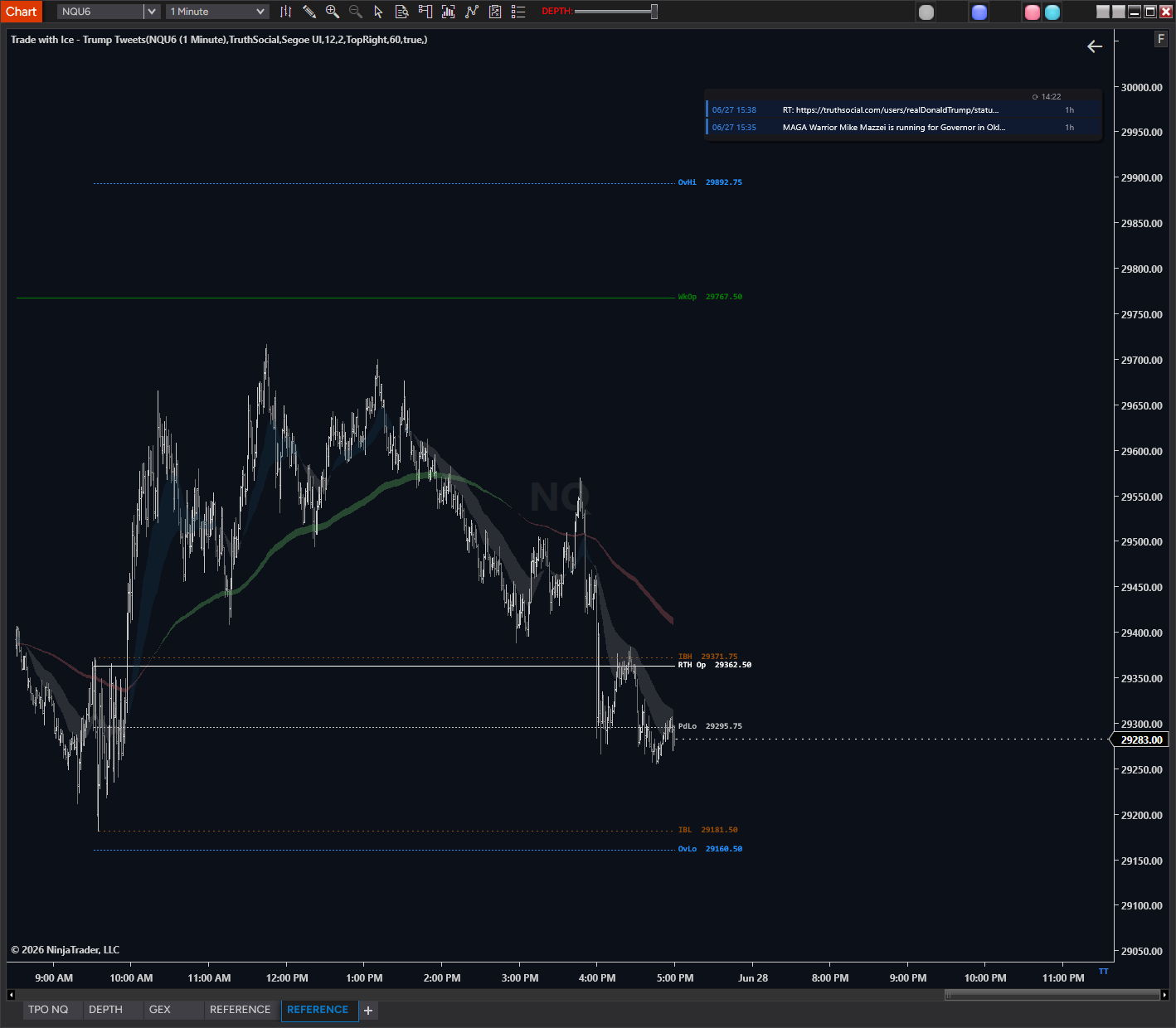Click the IBL 29181.50 level label
Viewport: 1176px width, 1028px height.
[707, 830]
